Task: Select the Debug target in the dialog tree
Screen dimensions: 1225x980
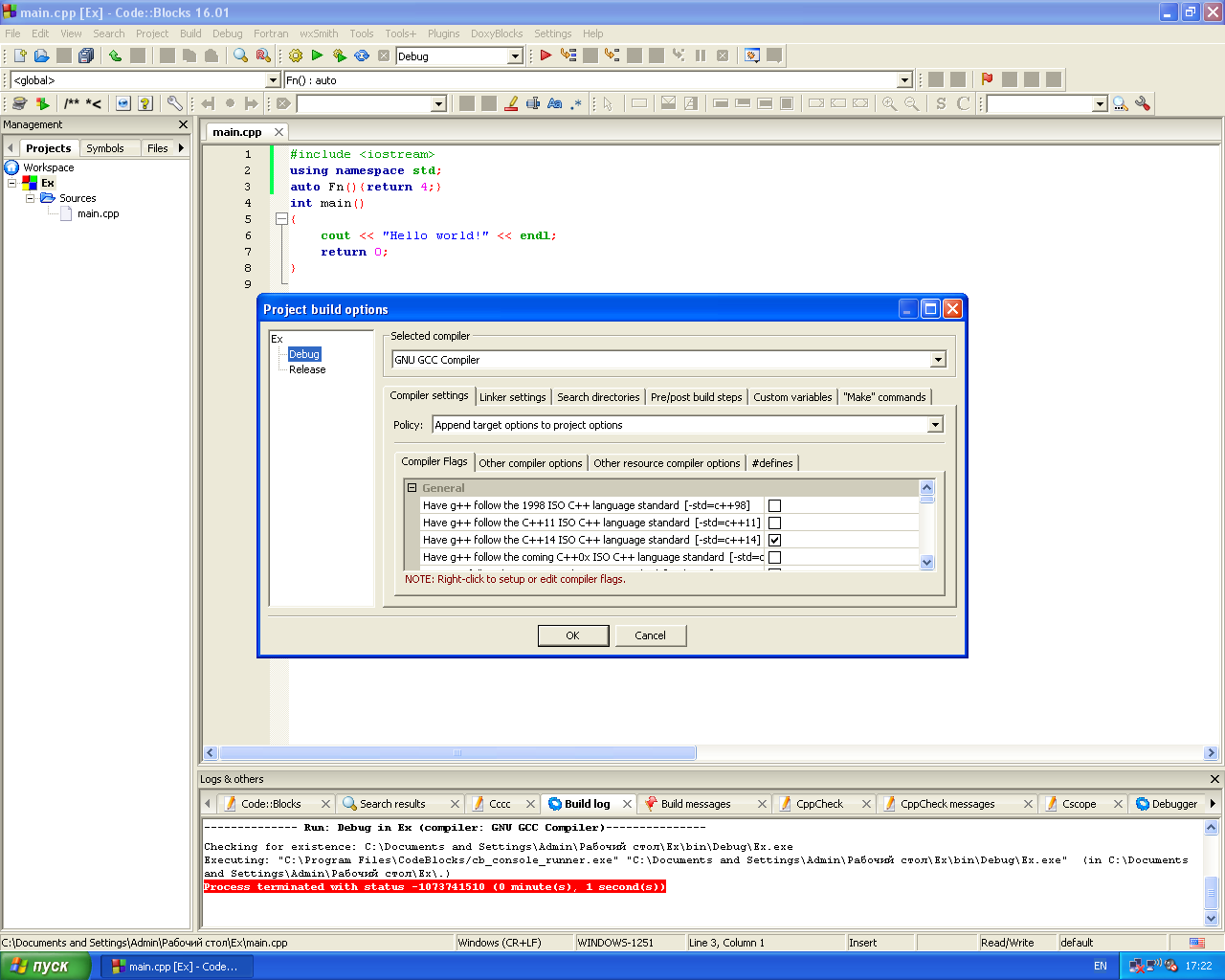Action: tap(304, 354)
